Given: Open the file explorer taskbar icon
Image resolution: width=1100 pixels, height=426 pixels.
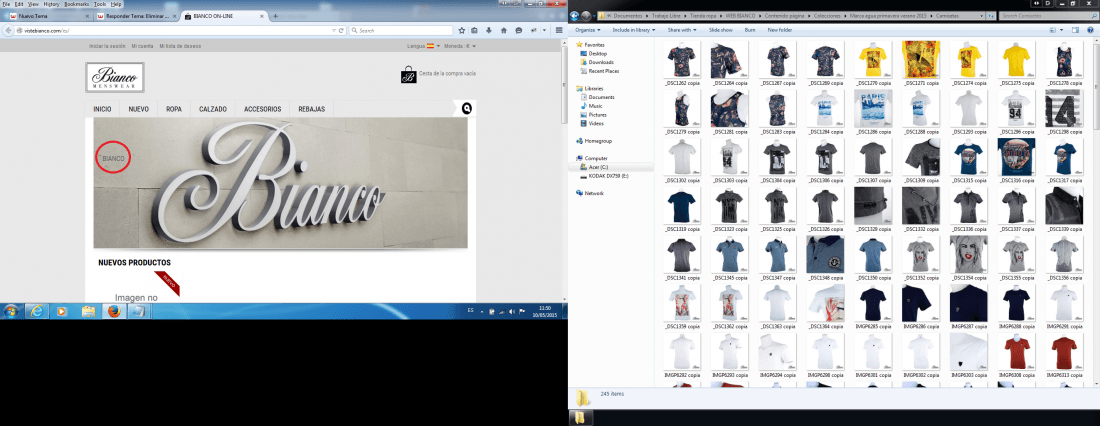Looking at the screenshot, I should click(88, 311).
